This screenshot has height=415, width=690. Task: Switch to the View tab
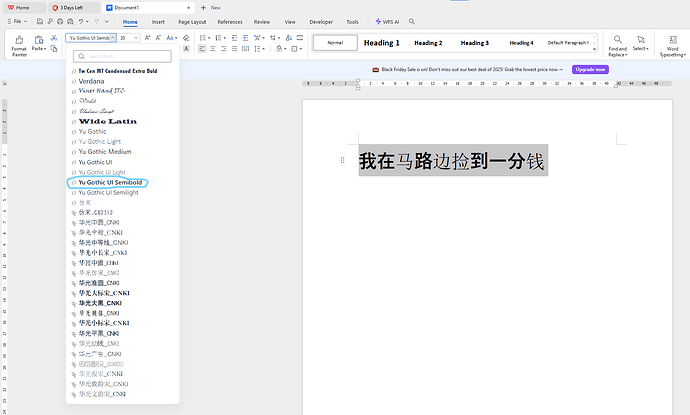[290, 22]
